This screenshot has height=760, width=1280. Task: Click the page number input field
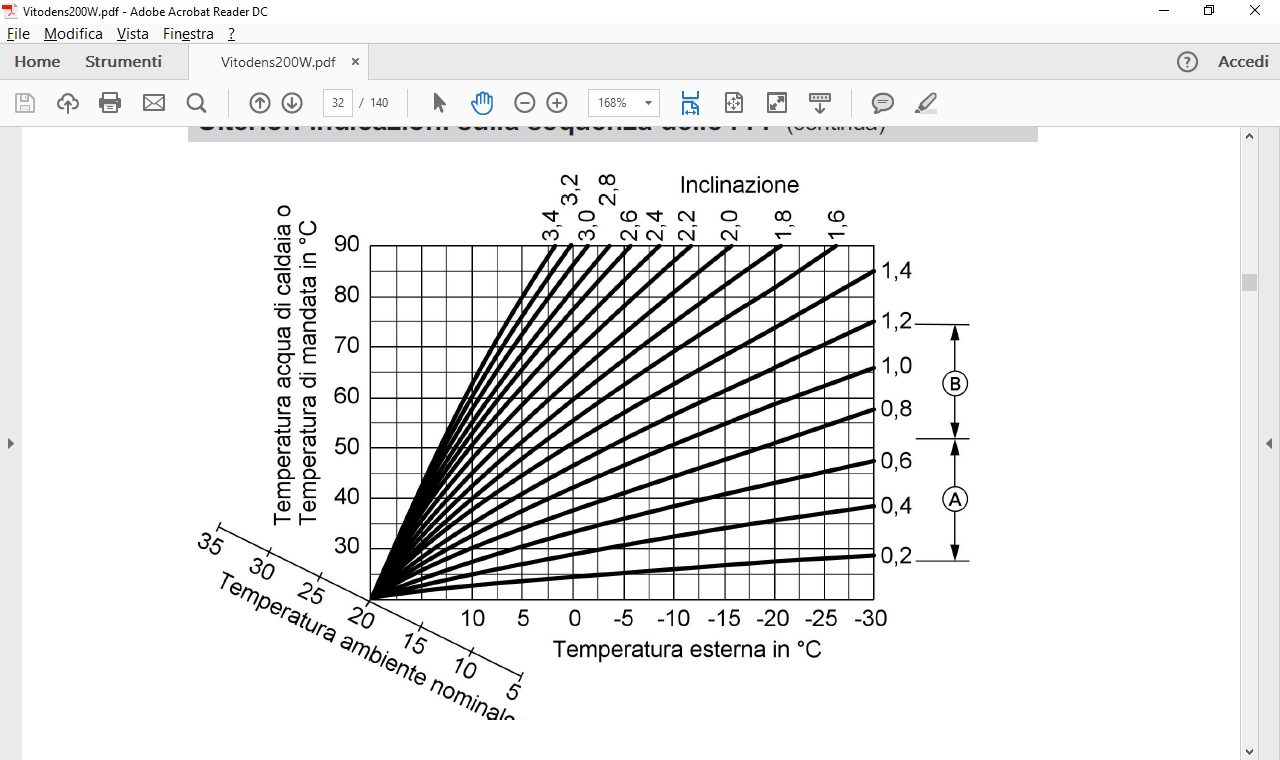(338, 103)
